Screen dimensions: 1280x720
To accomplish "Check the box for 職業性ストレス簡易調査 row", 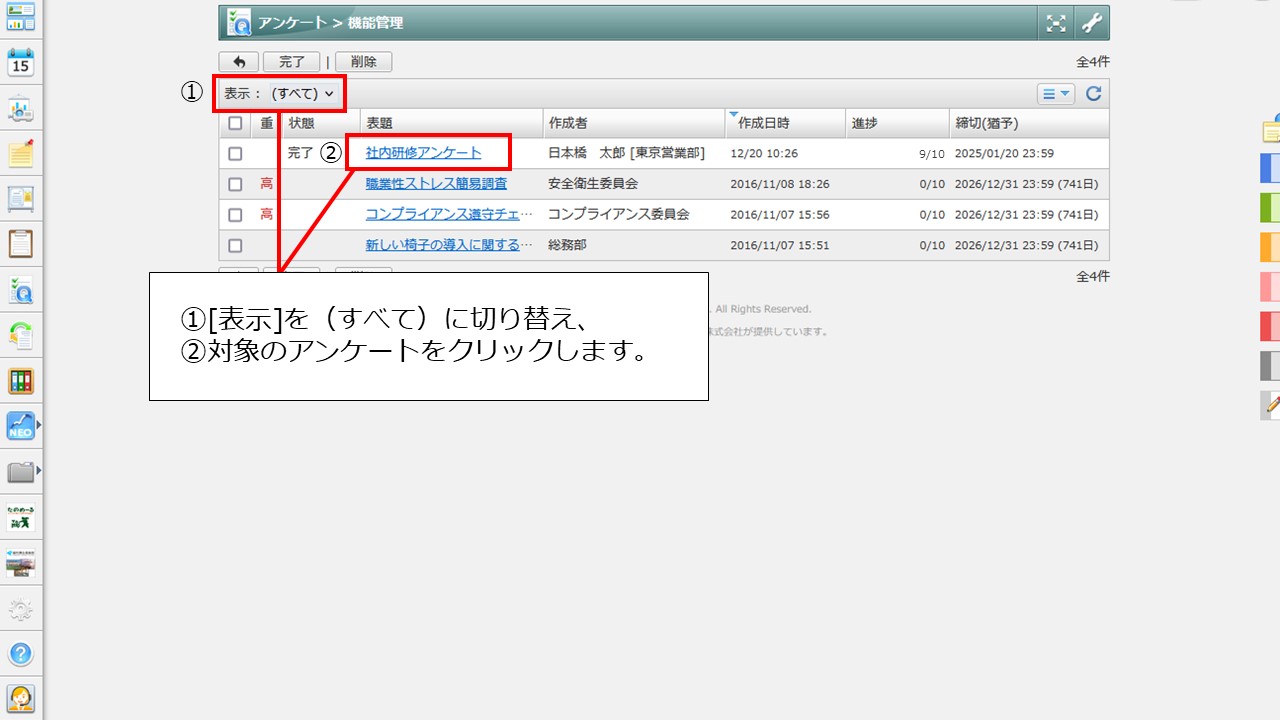I will (235, 184).
